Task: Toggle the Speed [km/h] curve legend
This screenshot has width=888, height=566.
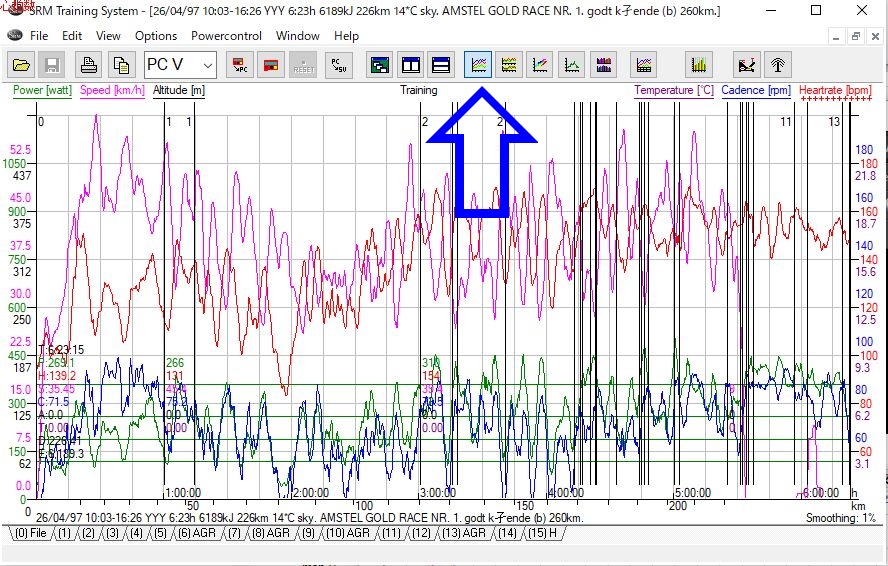Action: pos(112,90)
